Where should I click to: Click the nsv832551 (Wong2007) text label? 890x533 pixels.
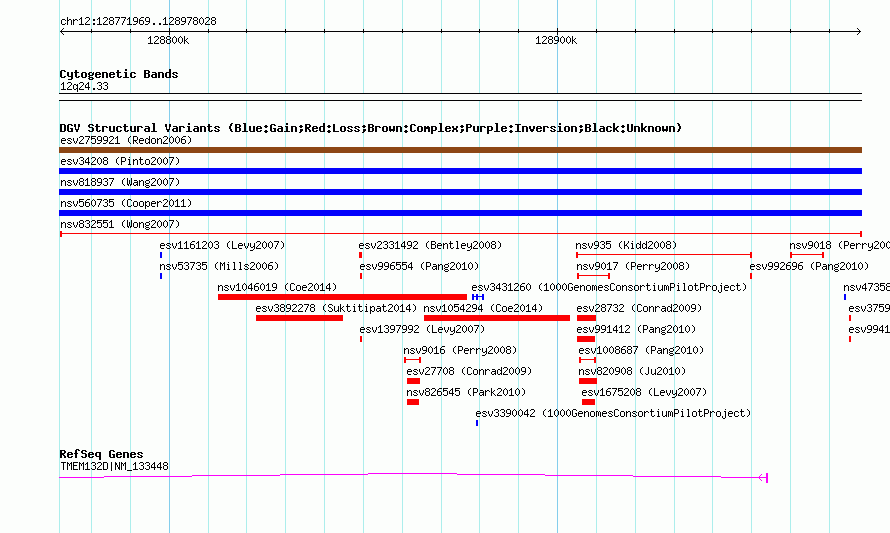120,224
